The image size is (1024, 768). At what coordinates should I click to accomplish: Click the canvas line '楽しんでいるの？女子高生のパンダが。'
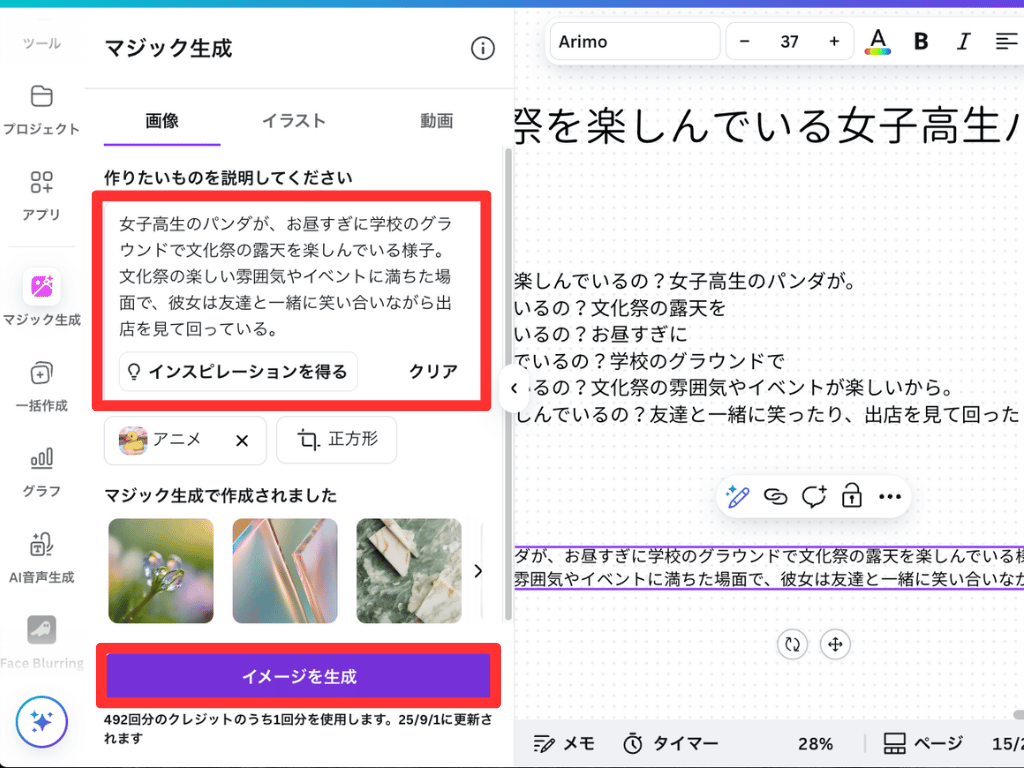click(685, 281)
